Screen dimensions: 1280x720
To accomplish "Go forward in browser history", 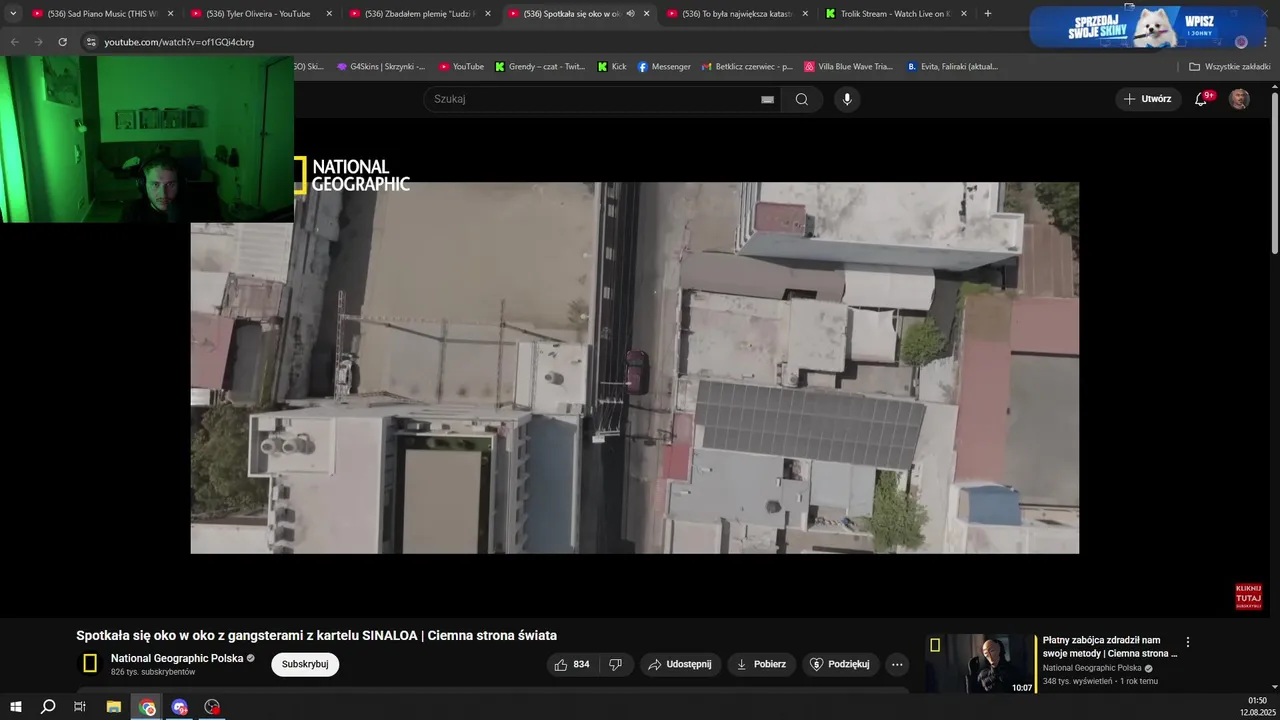I will 38,42.
